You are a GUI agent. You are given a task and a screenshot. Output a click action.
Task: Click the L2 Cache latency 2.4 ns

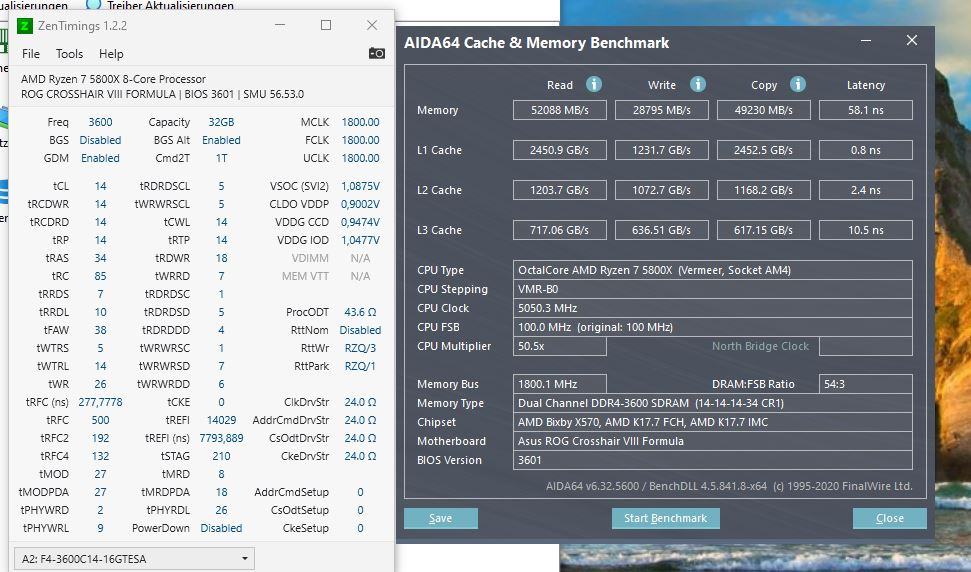866,190
